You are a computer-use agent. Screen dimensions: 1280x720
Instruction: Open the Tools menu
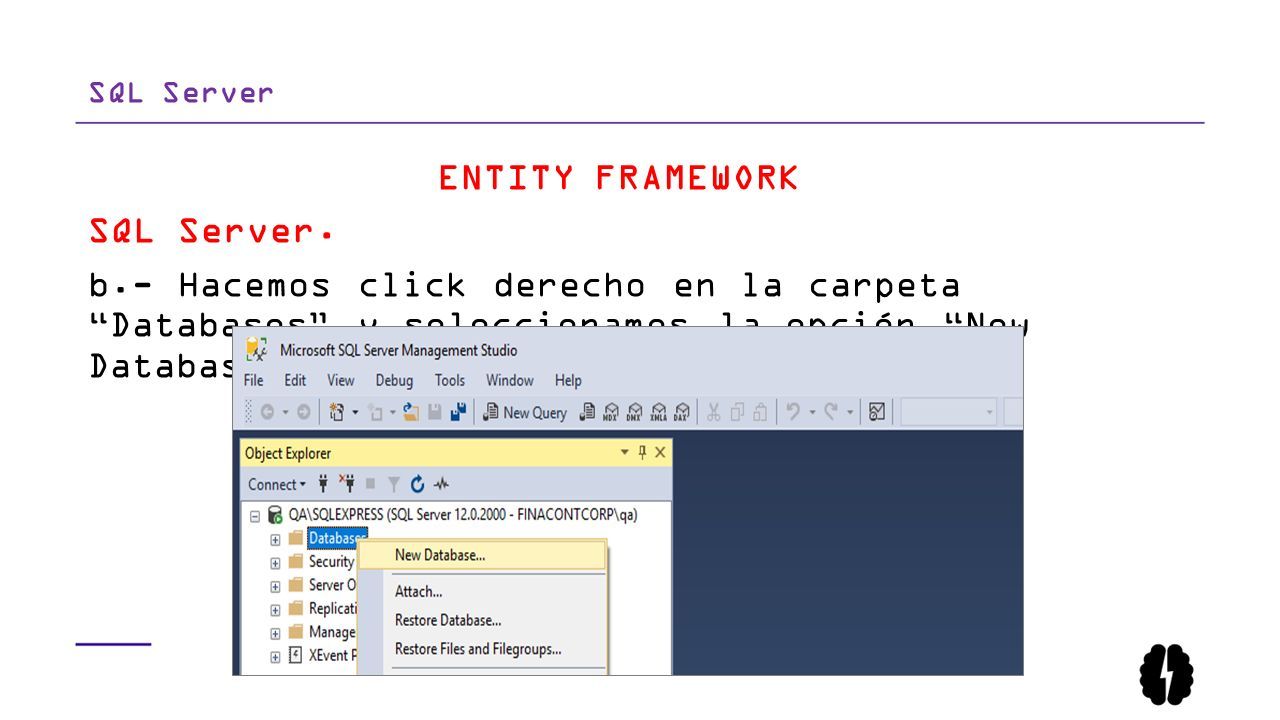point(450,380)
